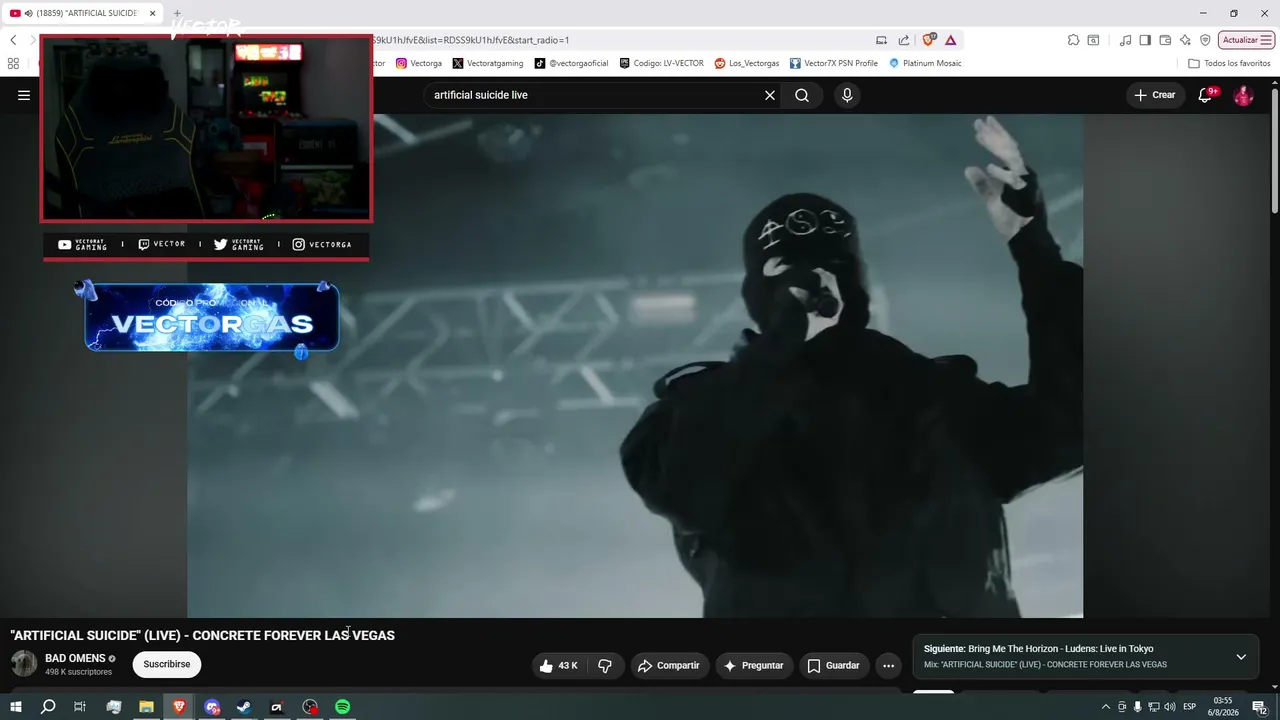Open Windows taskbar search
This screenshot has width=1280, height=720.
point(48,707)
